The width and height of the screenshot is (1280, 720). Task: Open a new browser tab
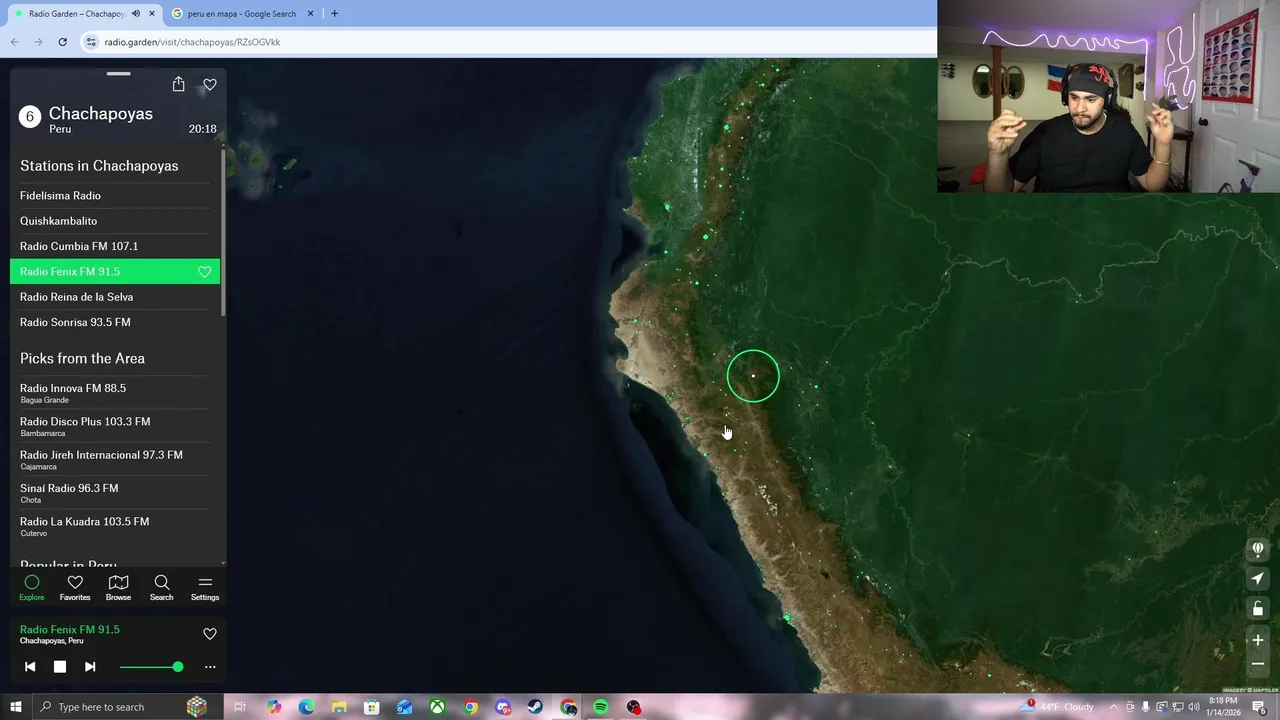(334, 14)
